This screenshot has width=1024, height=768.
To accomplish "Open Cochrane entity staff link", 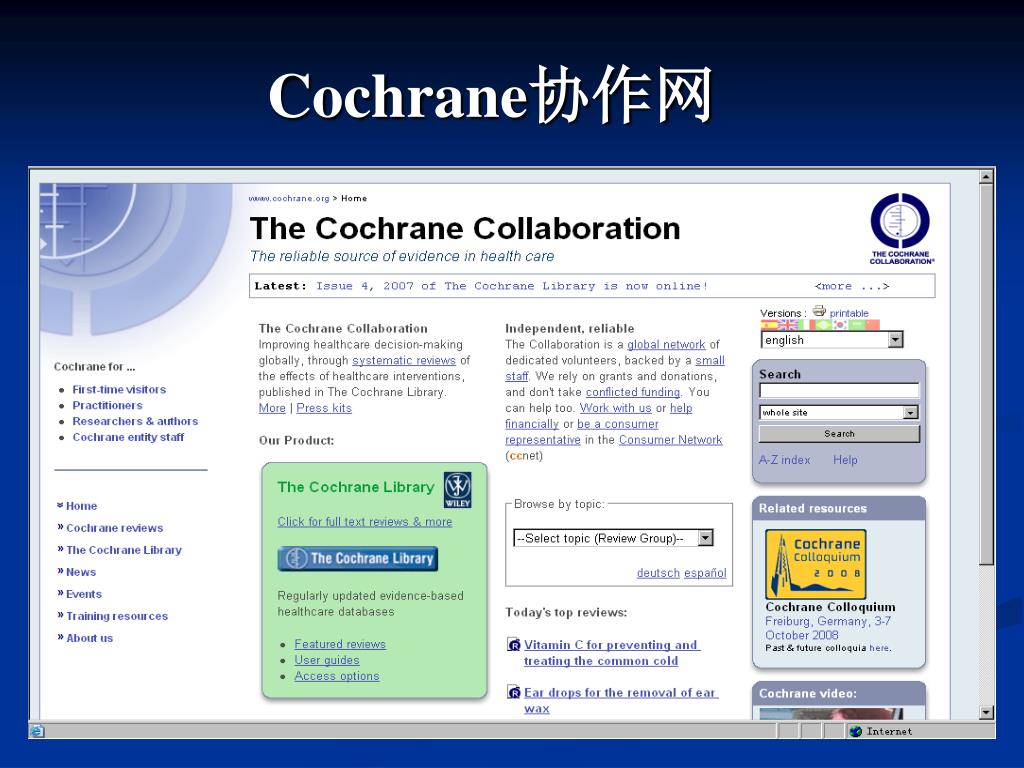I will tap(128, 437).
